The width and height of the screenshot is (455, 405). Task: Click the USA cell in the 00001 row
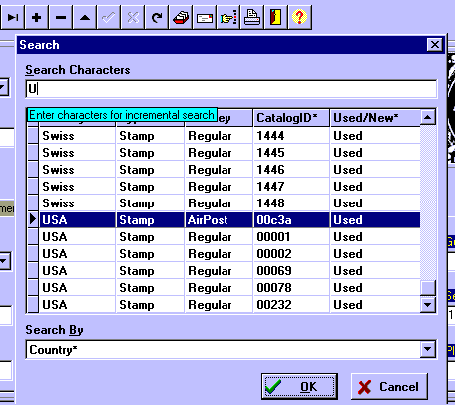pos(77,237)
